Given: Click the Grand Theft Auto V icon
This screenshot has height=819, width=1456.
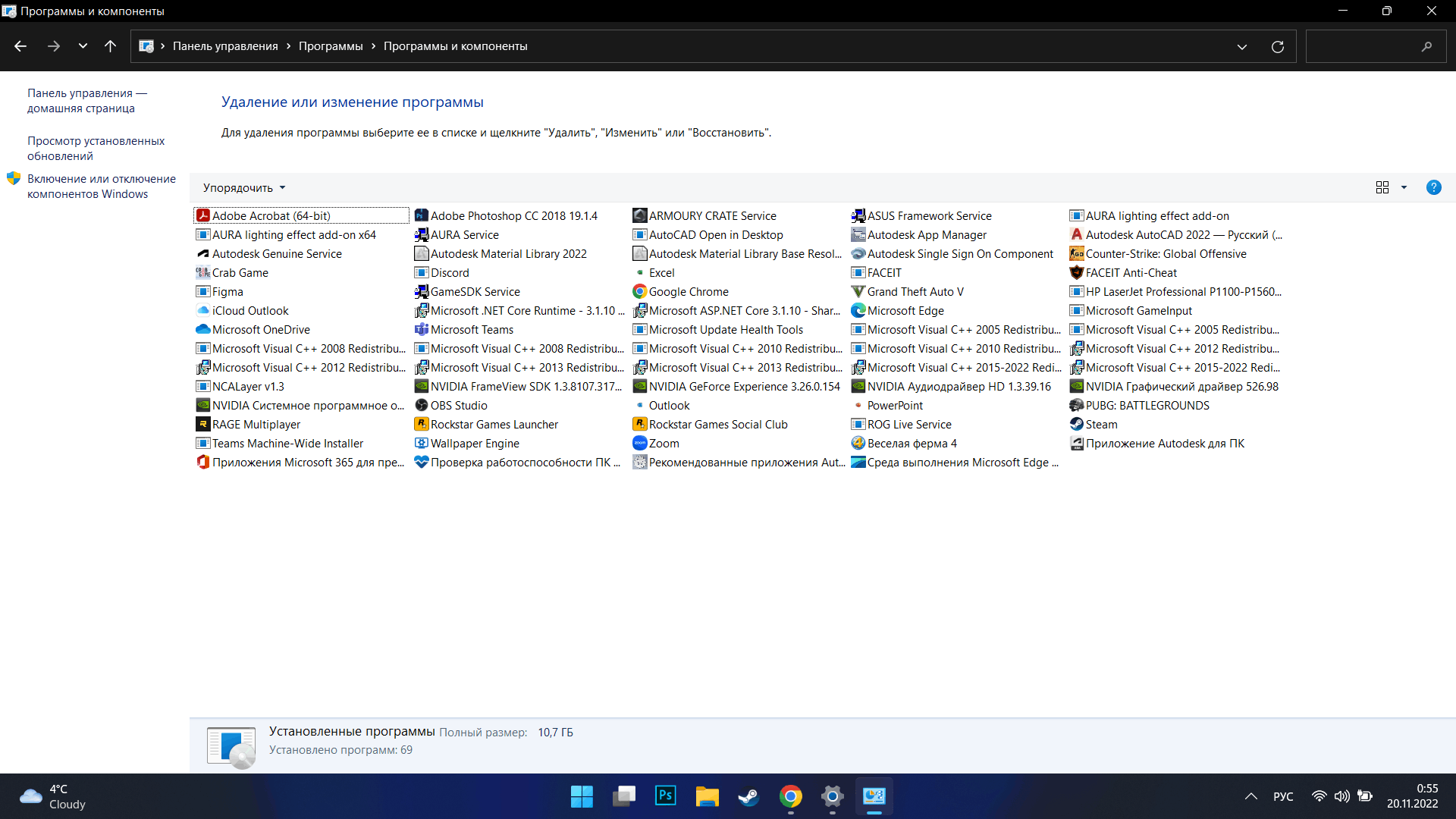Looking at the screenshot, I should tap(858, 292).
